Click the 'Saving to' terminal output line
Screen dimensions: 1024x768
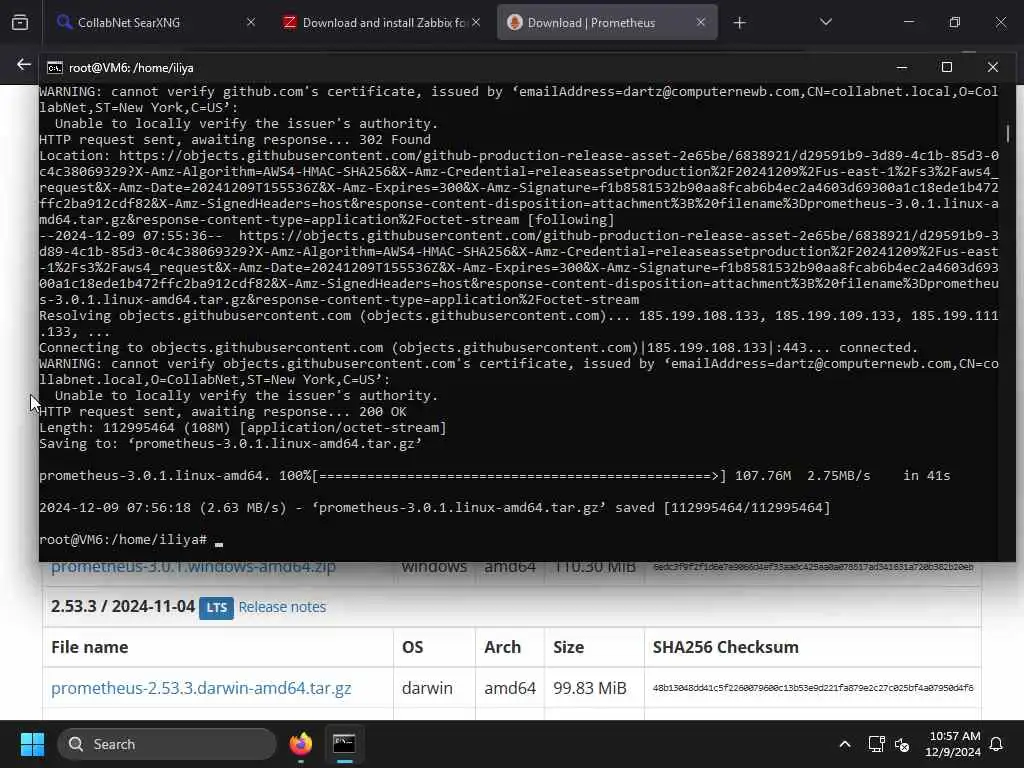[x=231, y=444]
